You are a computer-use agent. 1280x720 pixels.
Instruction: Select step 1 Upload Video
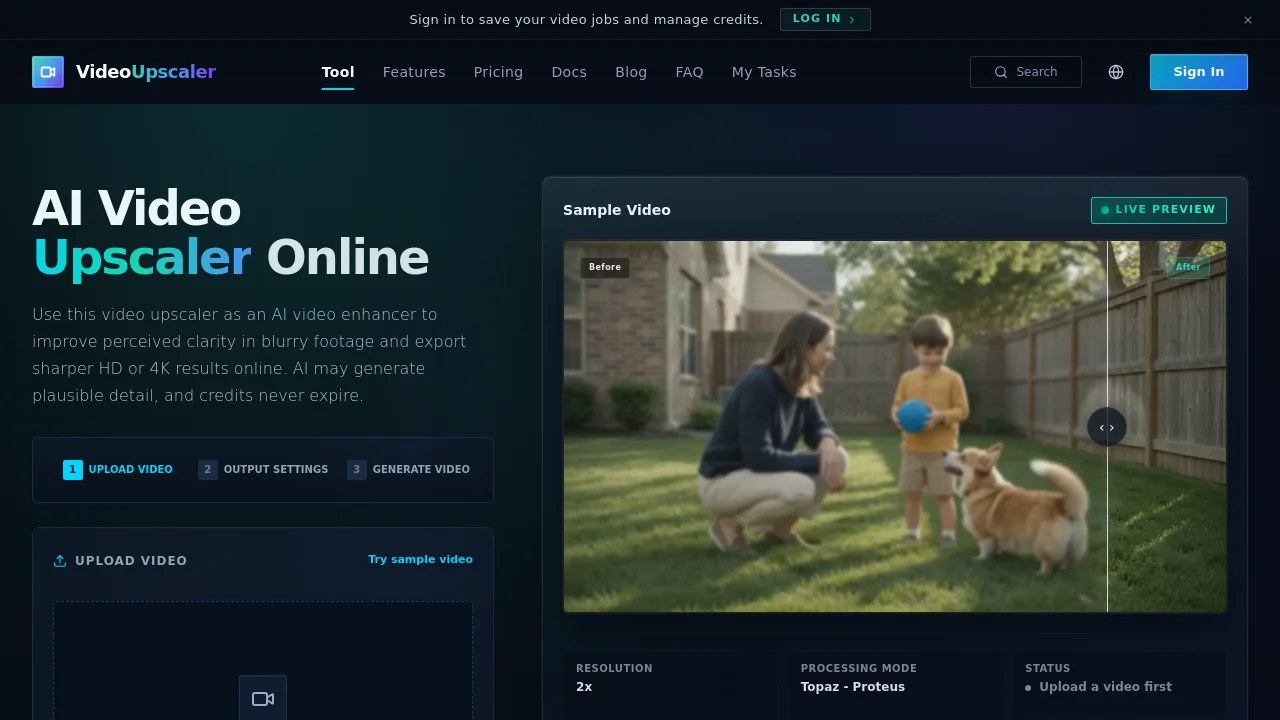(118, 469)
